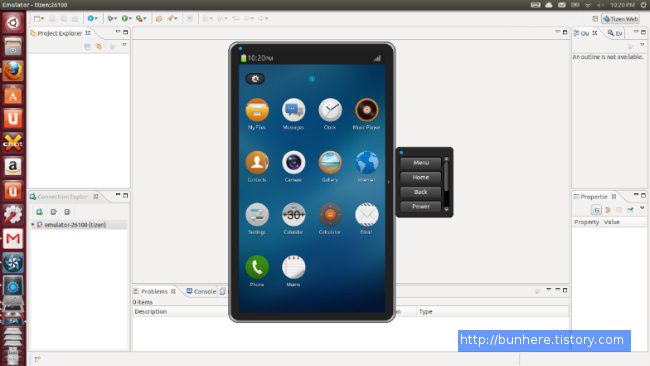Select the Connection Explorer tab
The width and height of the screenshot is (650, 366).
[x=63, y=196]
